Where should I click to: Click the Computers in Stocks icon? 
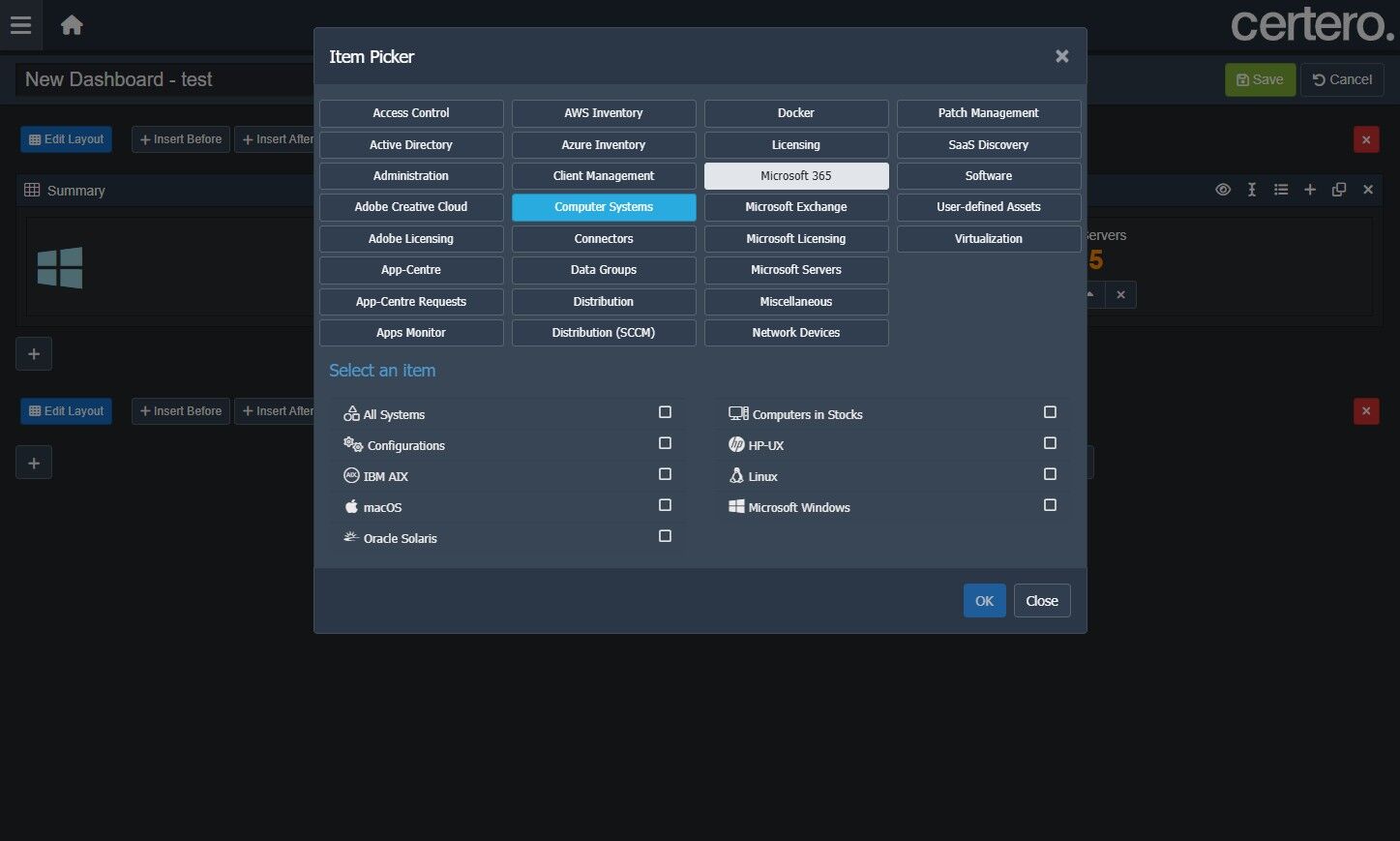tap(738, 413)
